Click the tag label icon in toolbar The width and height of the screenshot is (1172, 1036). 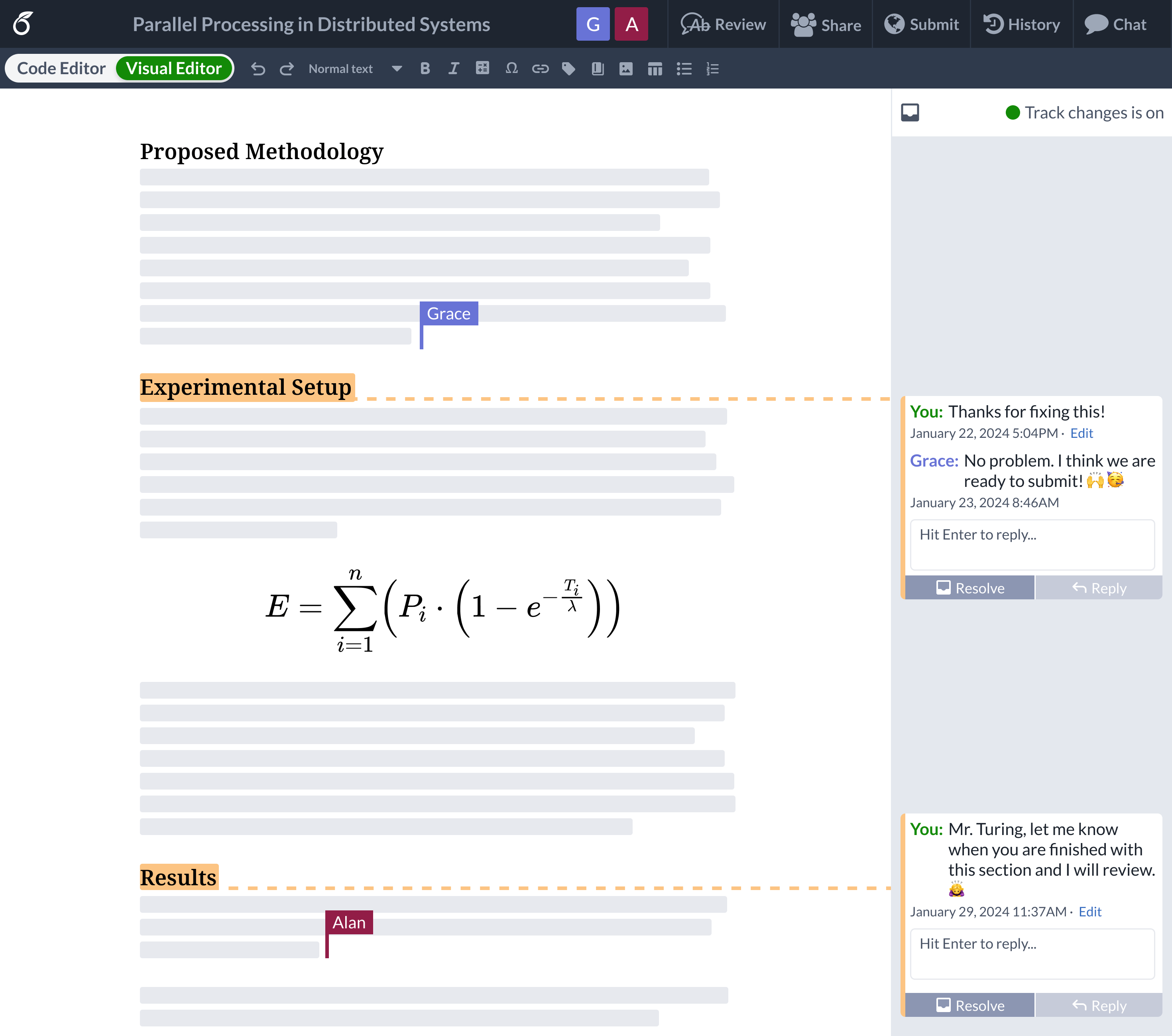[x=568, y=69]
